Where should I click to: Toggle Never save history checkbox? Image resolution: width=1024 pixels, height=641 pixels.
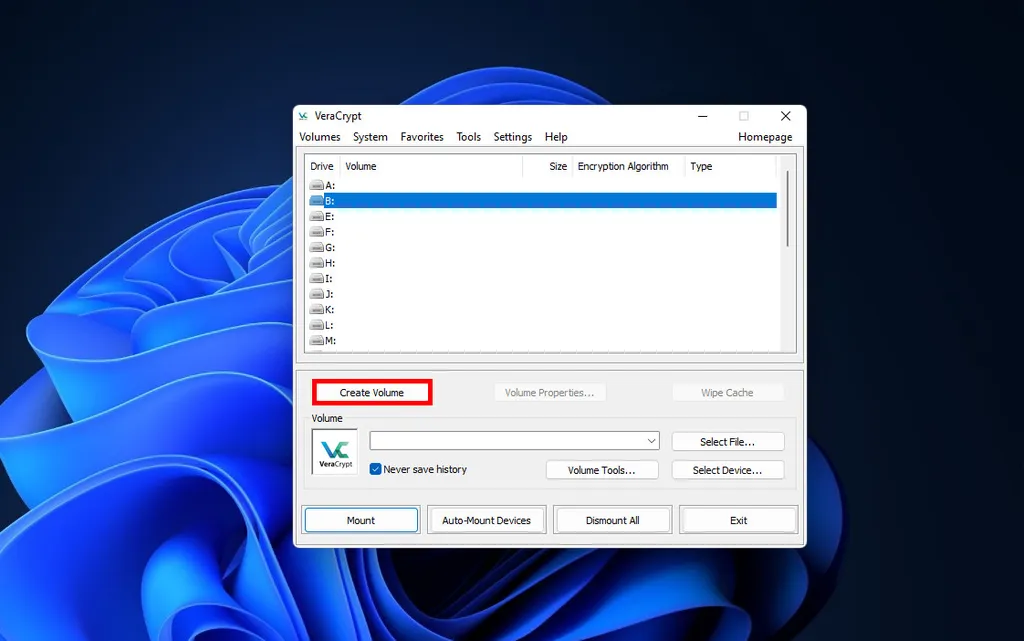tap(376, 469)
